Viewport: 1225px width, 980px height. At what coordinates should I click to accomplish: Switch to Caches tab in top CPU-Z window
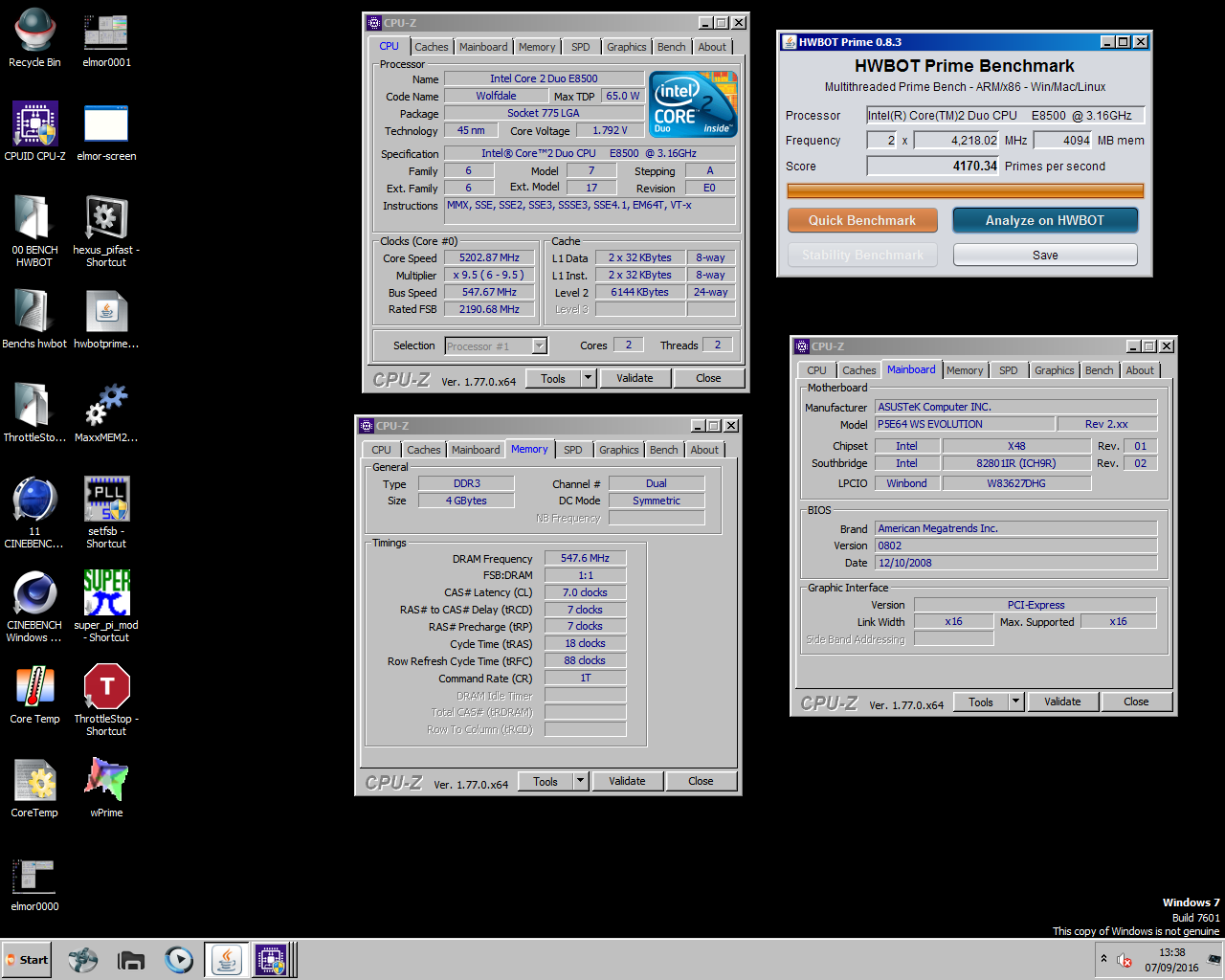(x=431, y=47)
